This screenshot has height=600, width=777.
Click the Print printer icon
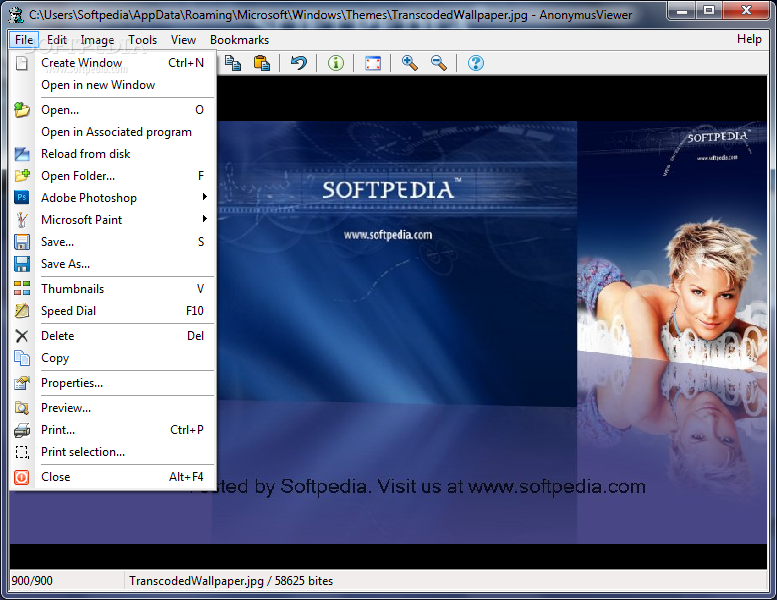pyautogui.click(x=22, y=430)
